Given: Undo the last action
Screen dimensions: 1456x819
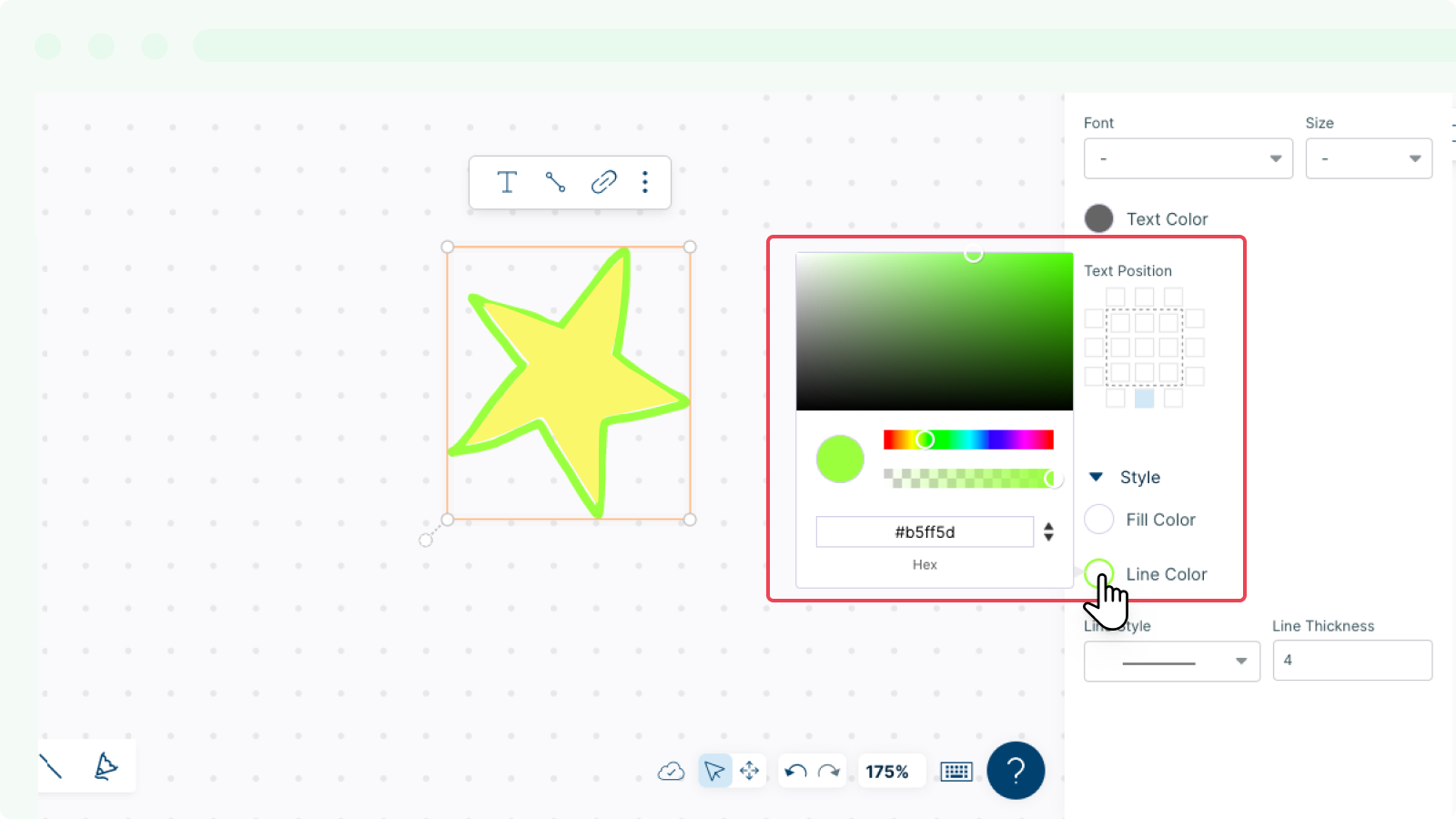Looking at the screenshot, I should click(795, 772).
